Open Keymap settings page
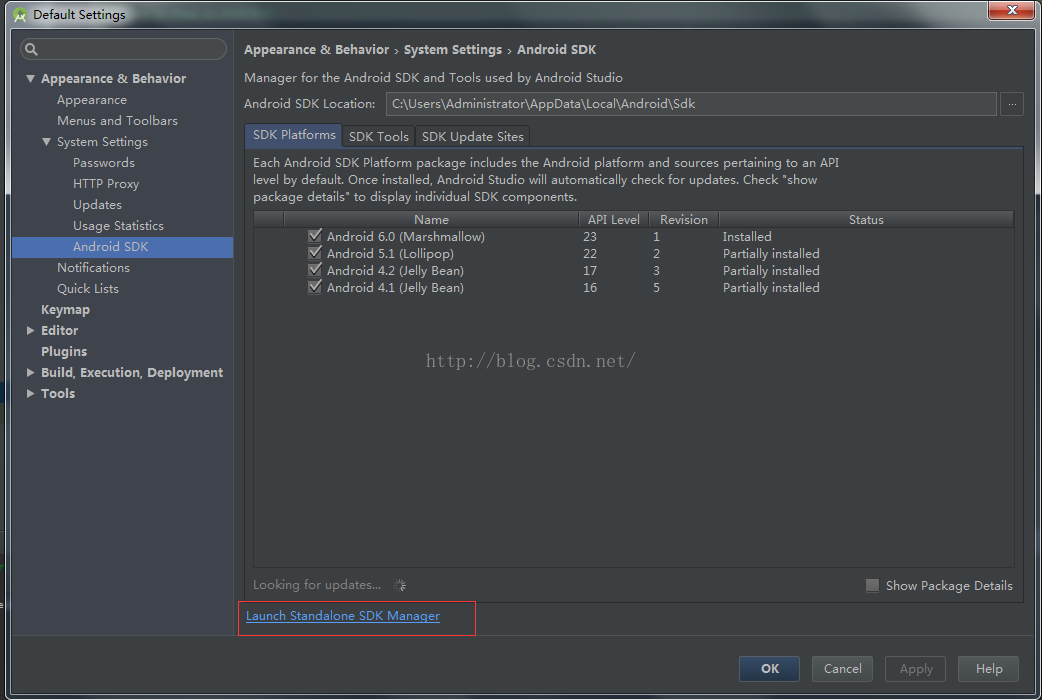The image size is (1042, 700). (65, 310)
